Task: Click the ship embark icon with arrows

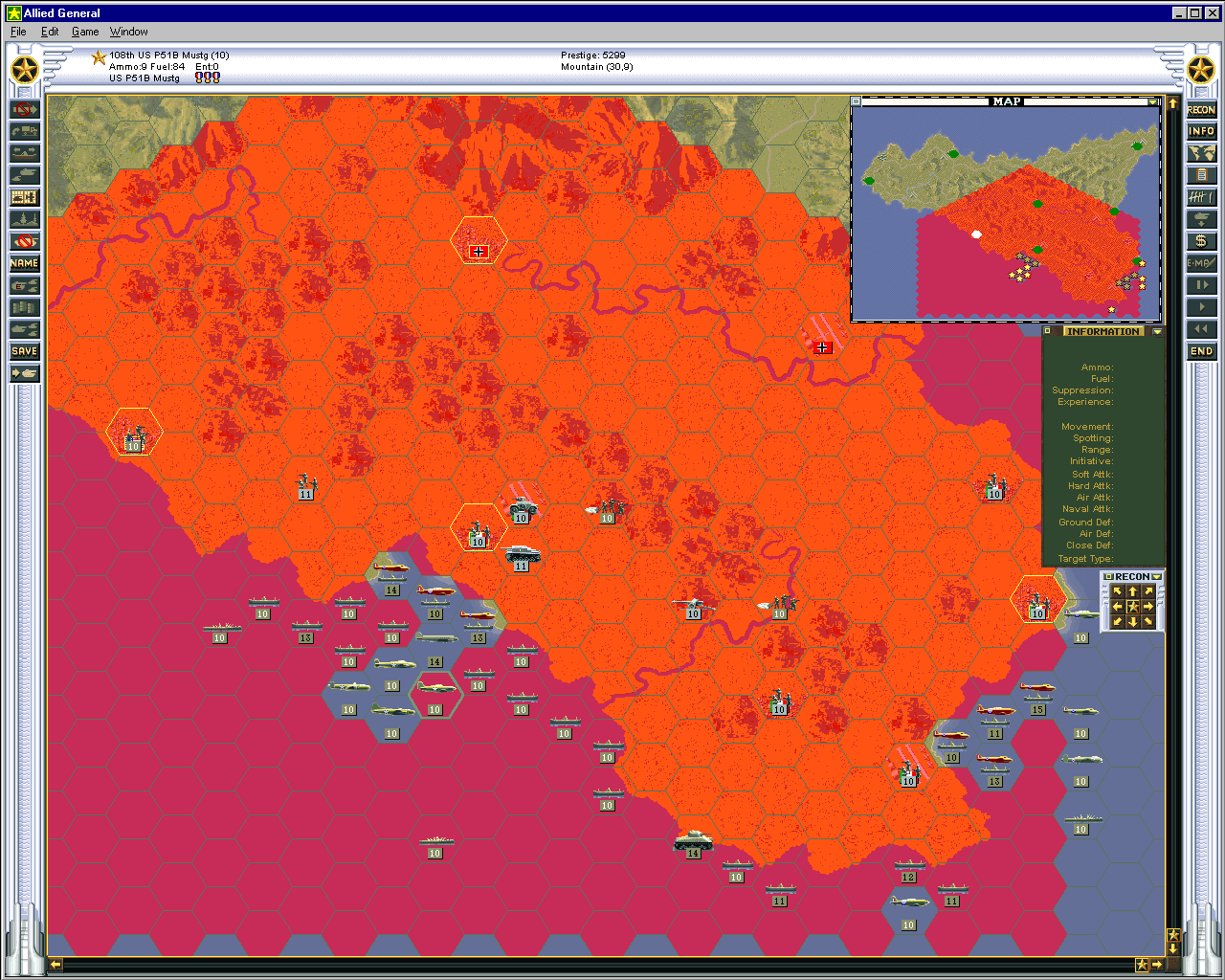Action: tap(24, 153)
